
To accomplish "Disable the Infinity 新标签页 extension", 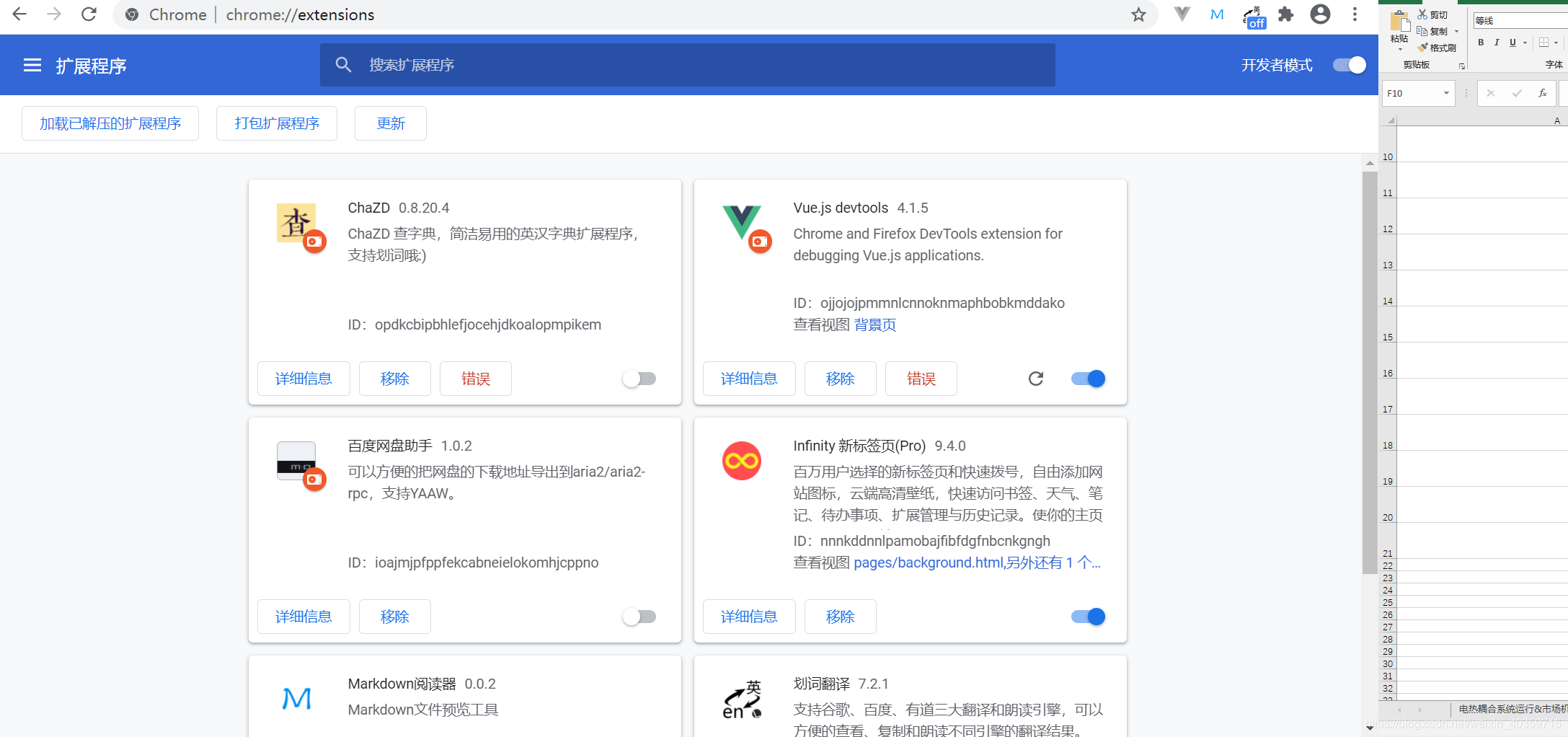I will pos(1088,617).
